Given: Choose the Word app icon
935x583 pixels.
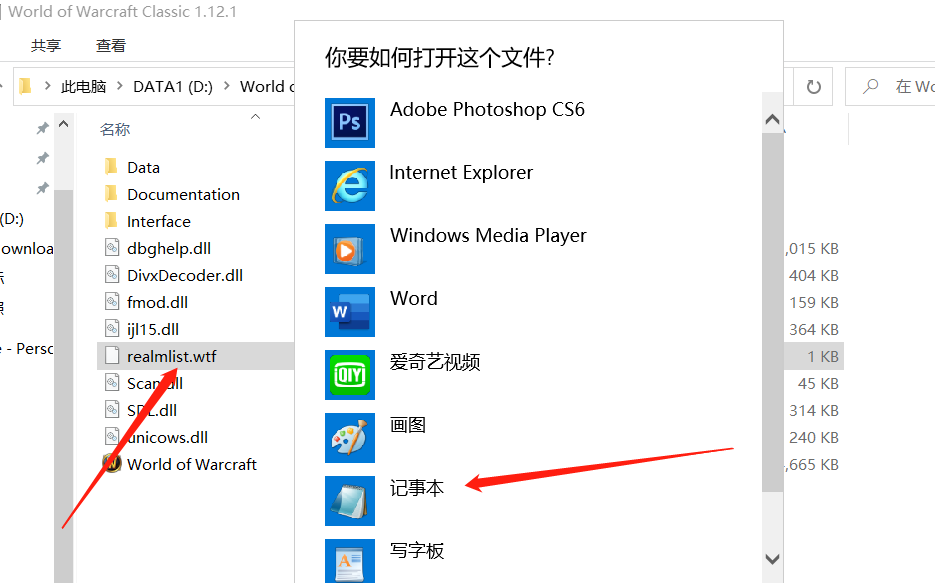Looking at the screenshot, I should coord(349,312).
